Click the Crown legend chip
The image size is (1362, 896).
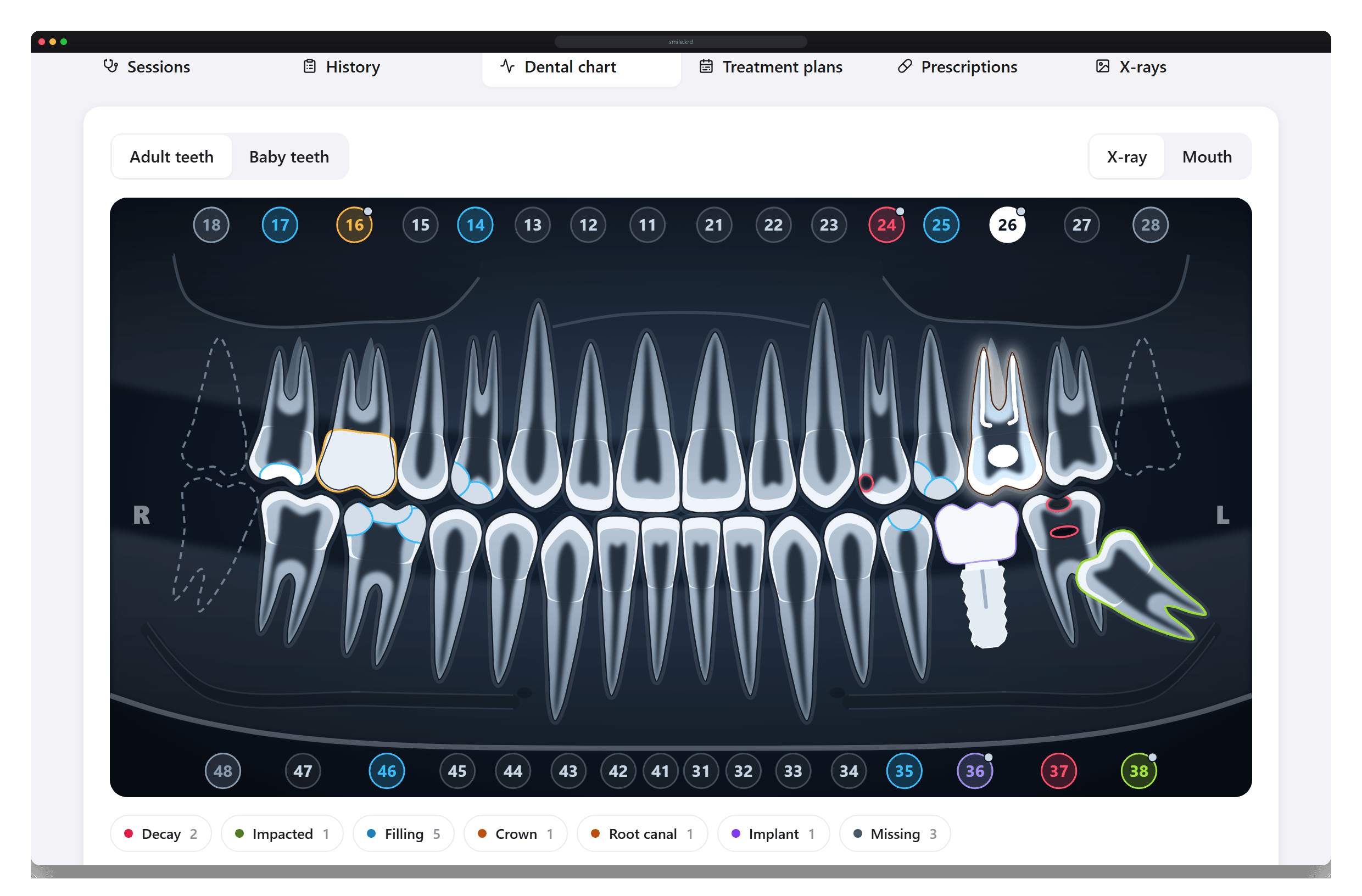[516, 833]
